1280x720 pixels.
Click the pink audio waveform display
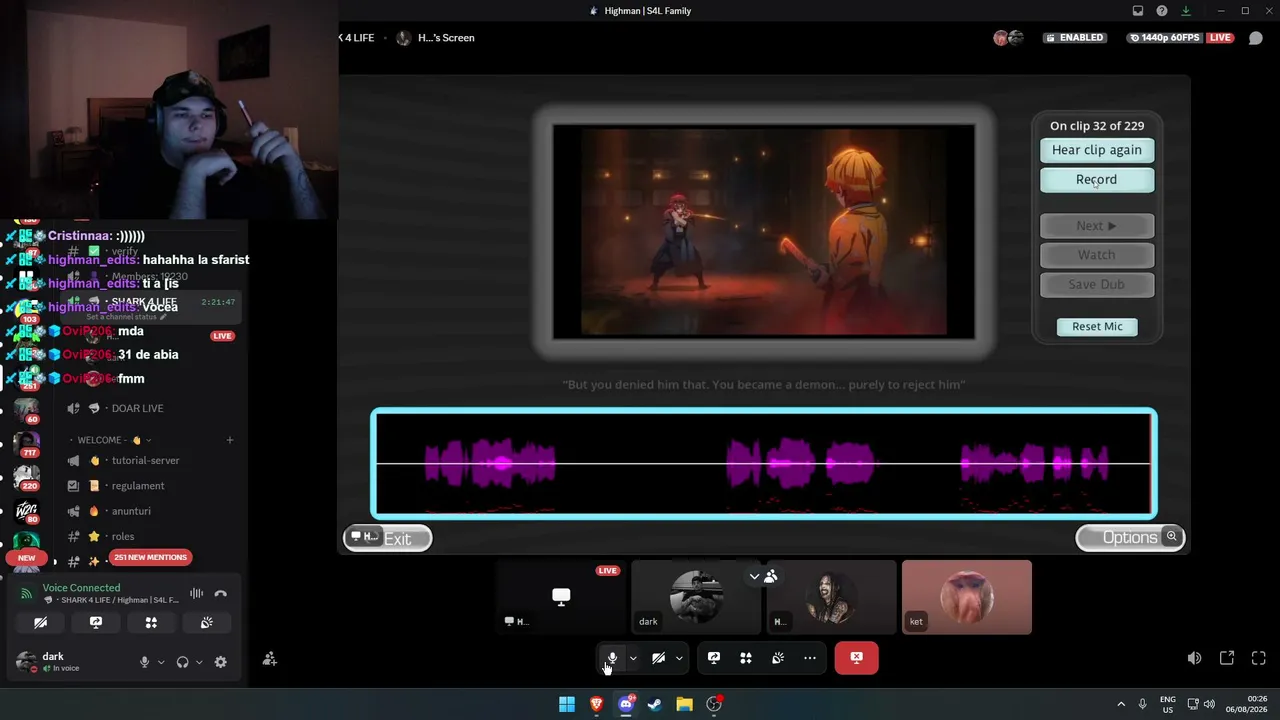click(764, 464)
